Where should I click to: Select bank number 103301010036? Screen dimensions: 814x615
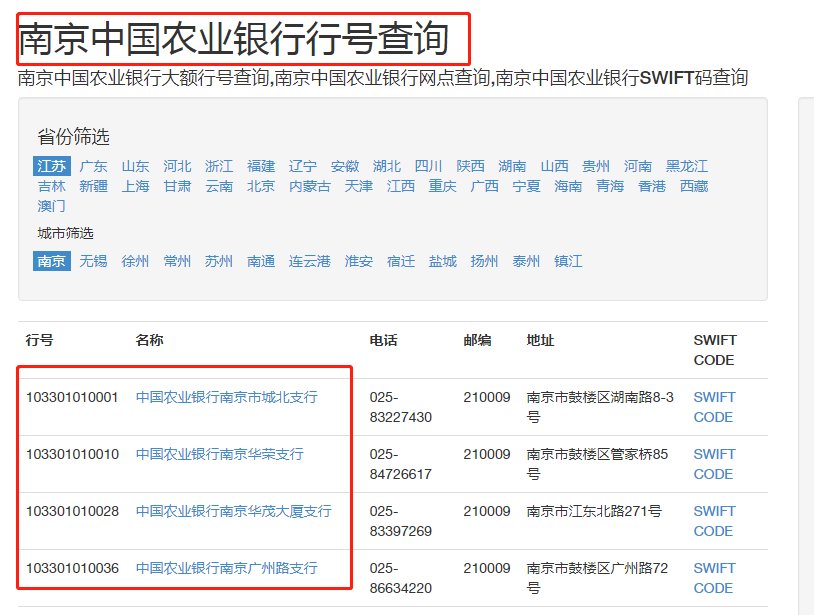[72, 568]
